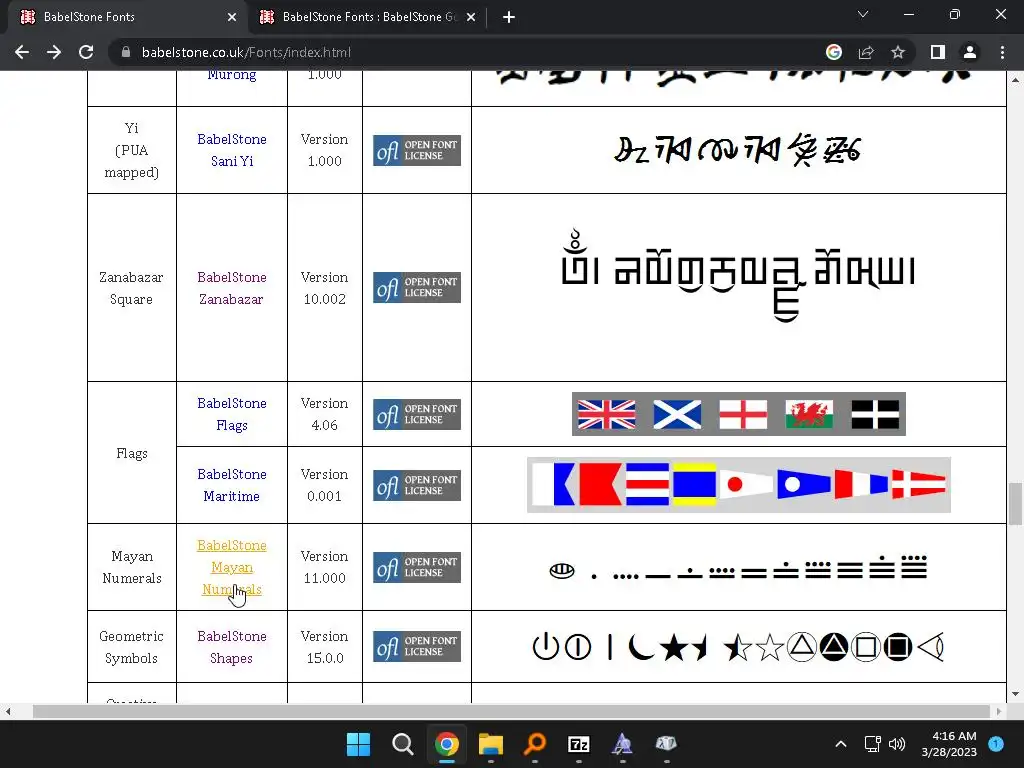Open the notification center badge
Screen dimensions: 1024x768
coord(996,744)
